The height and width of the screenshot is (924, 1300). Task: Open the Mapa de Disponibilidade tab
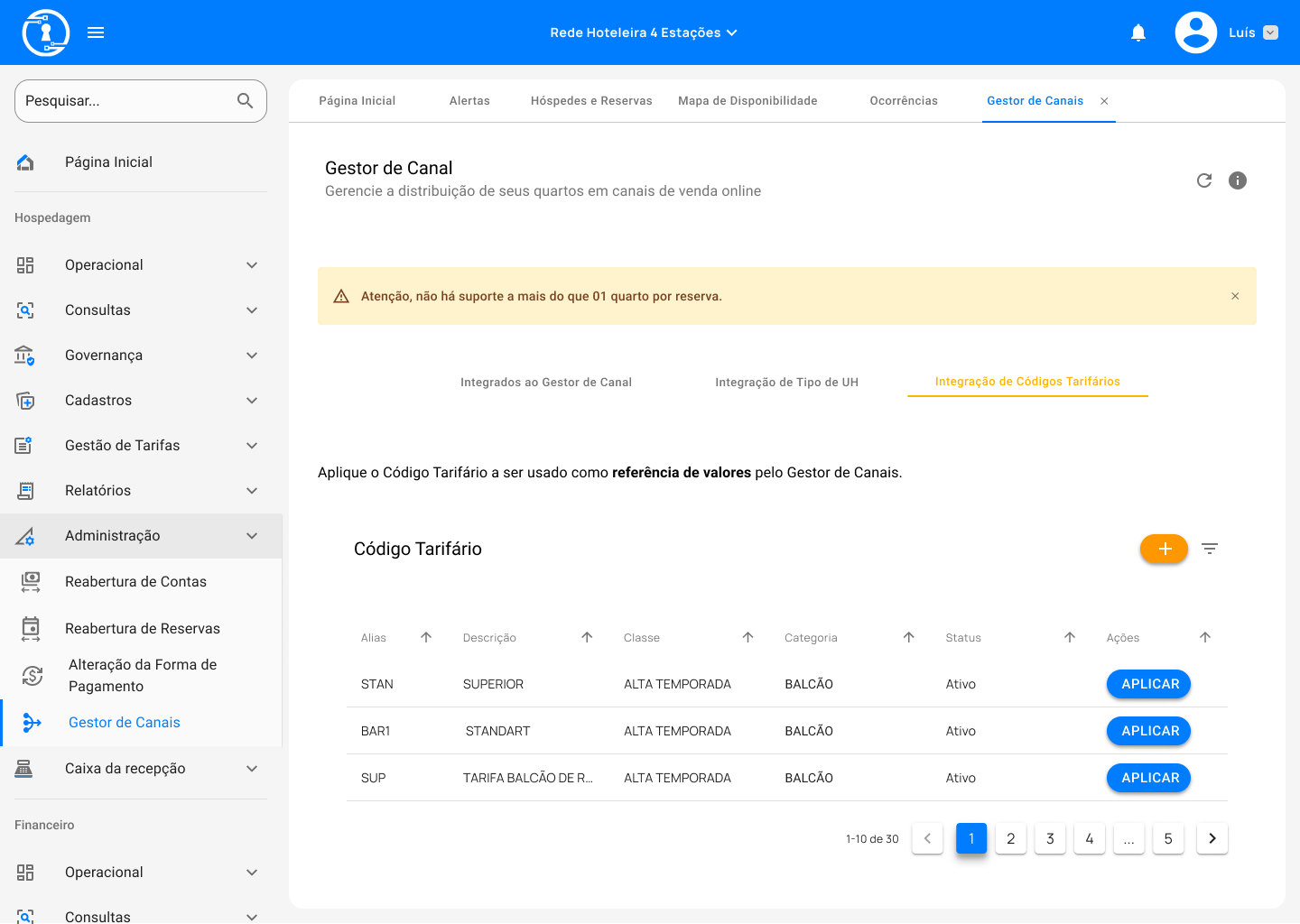point(747,101)
